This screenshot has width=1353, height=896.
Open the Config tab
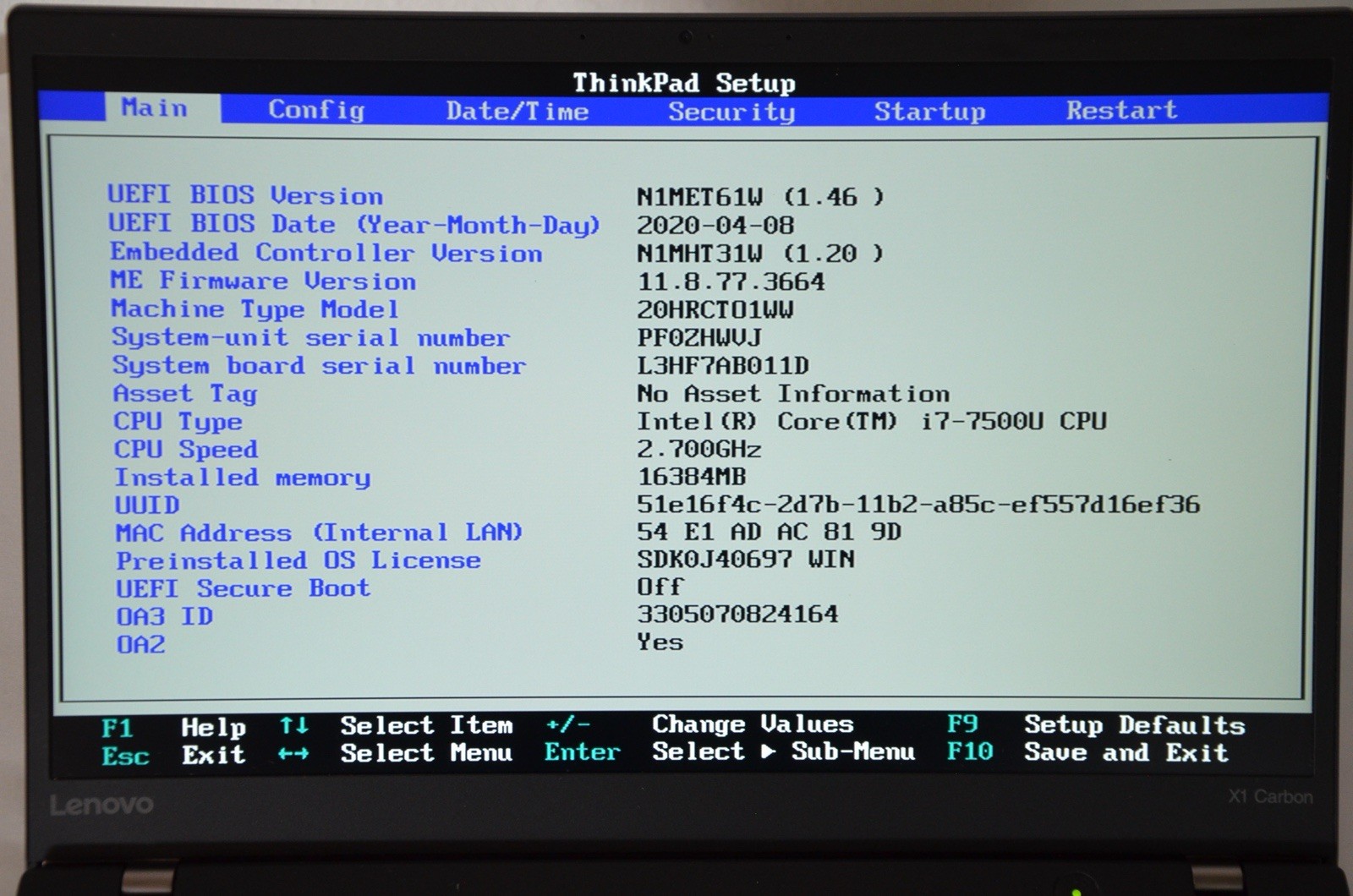point(316,110)
